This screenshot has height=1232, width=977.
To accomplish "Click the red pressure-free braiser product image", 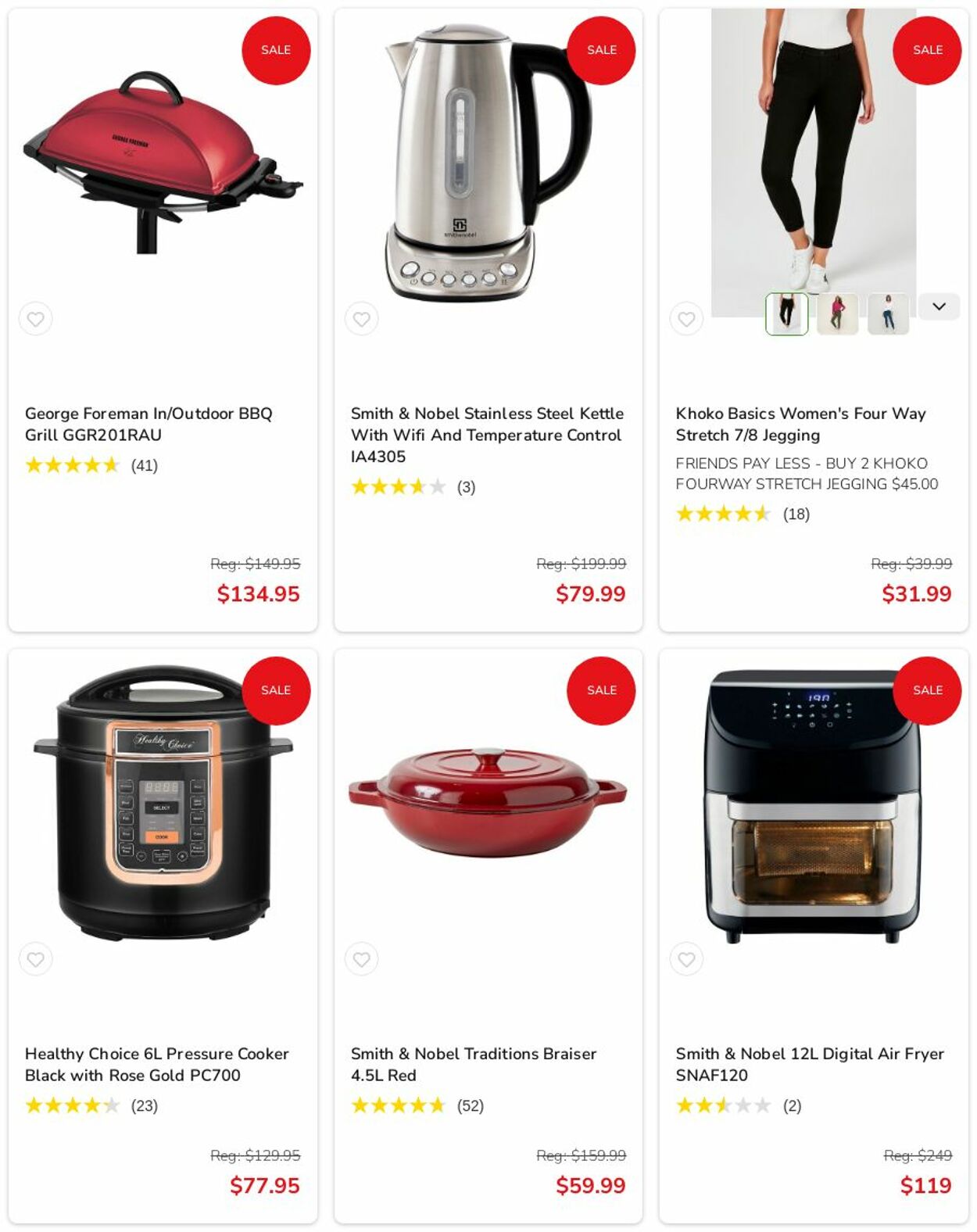I will pyautogui.click(x=488, y=803).
